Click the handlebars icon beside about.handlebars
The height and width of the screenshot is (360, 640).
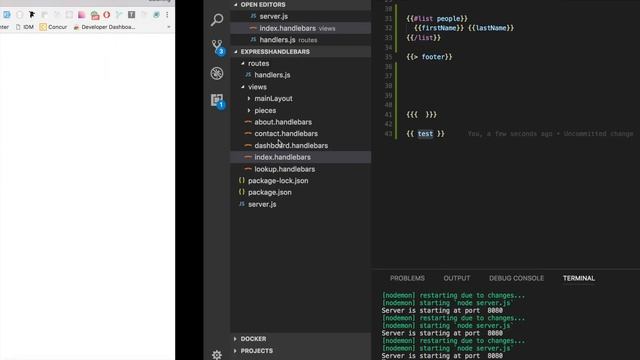pos(248,122)
